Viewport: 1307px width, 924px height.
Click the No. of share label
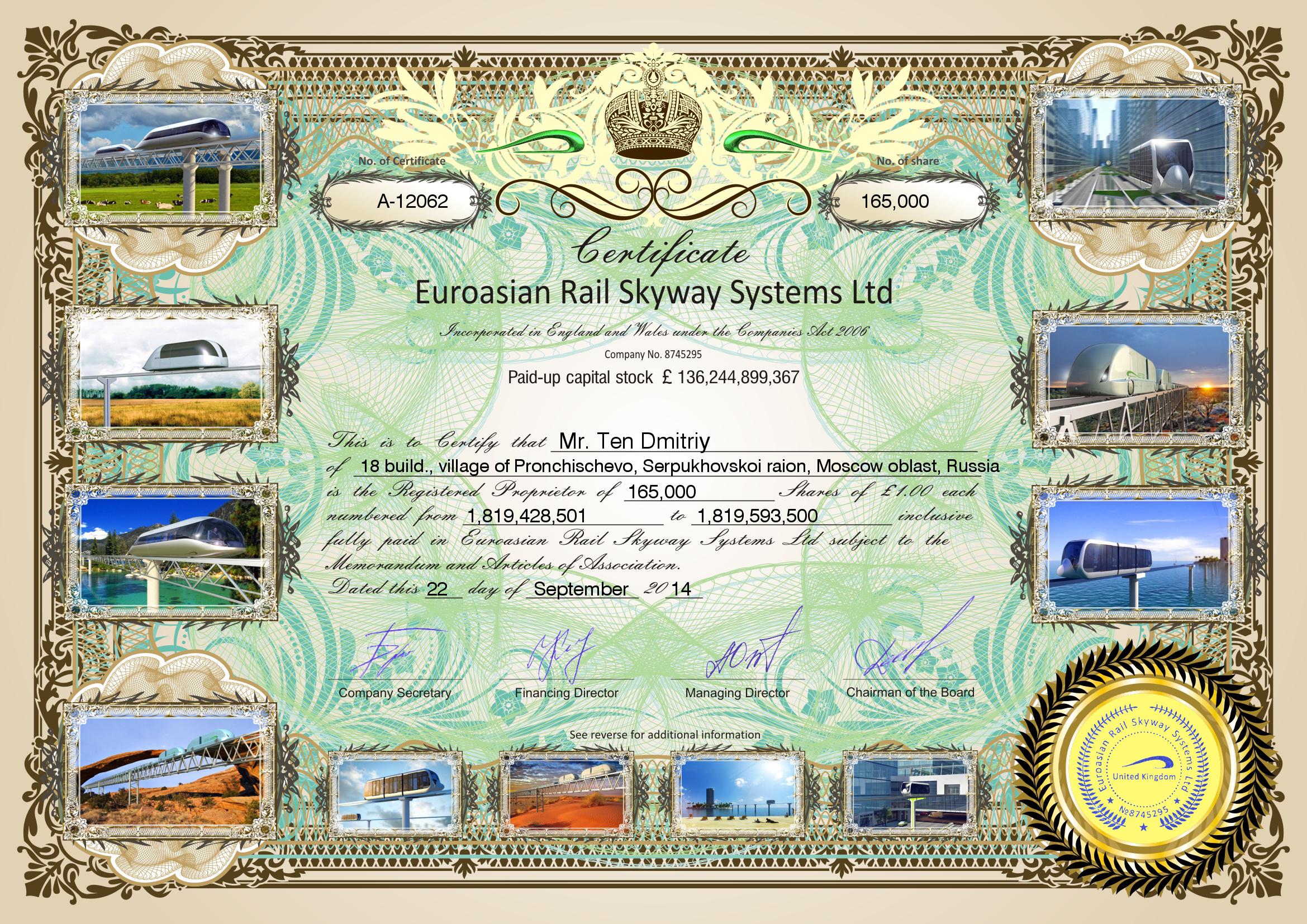click(x=907, y=161)
